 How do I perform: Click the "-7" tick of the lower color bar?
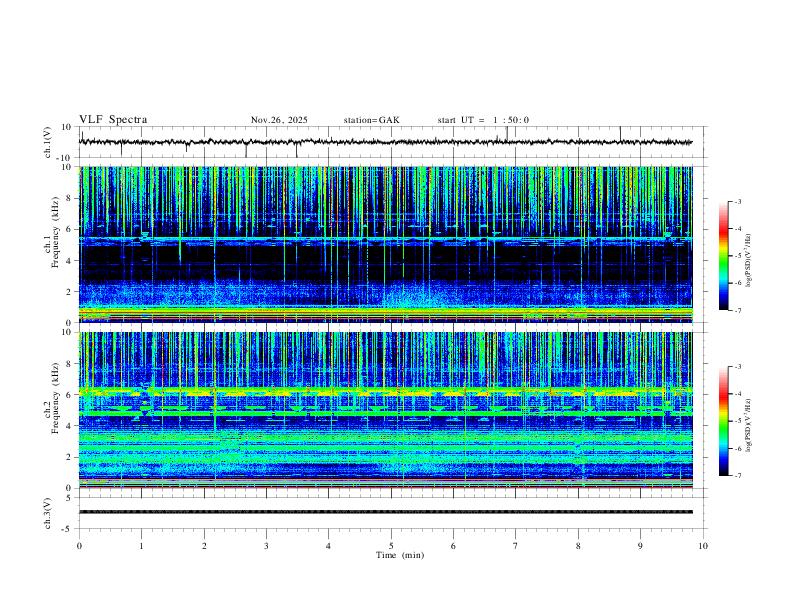click(x=737, y=476)
